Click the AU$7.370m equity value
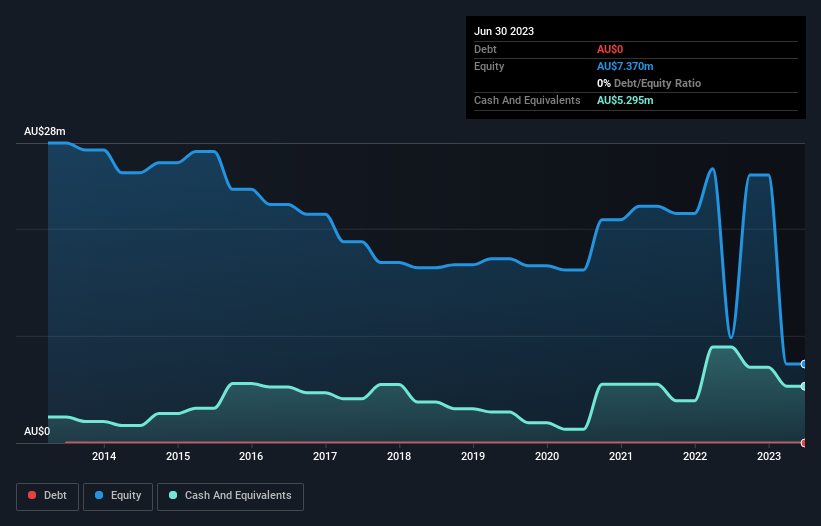The image size is (821, 526). click(x=625, y=66)
